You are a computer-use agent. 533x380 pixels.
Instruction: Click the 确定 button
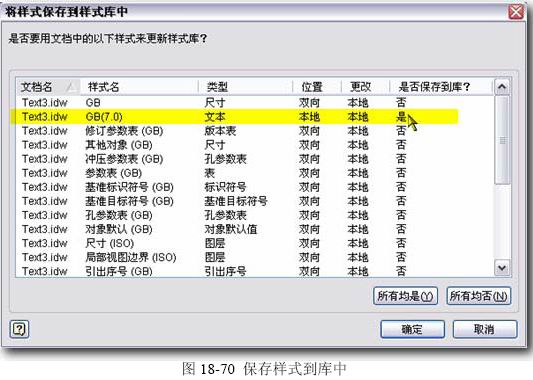click(x=412, y=329)
